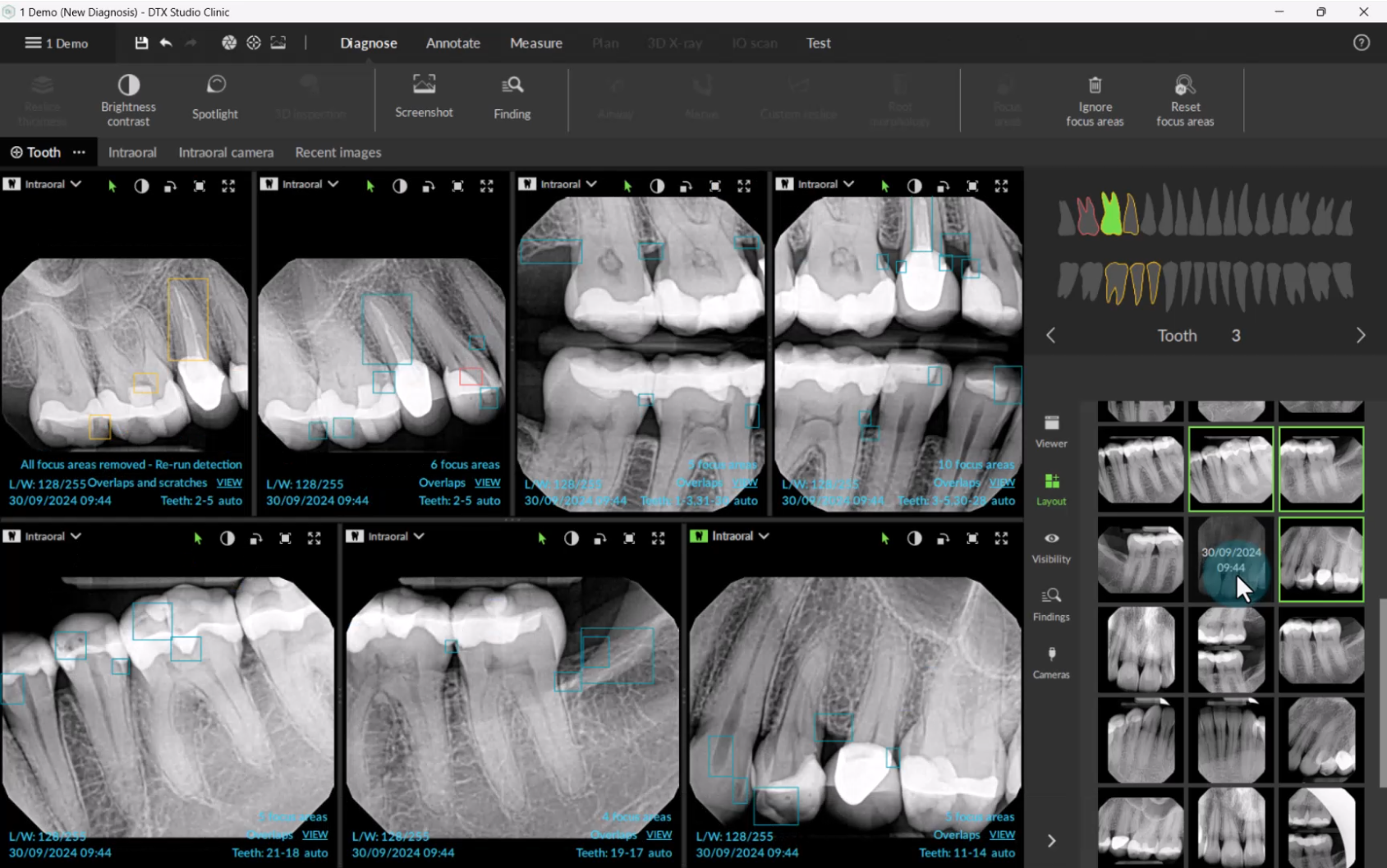Rotate the image in the Teeth 21-18 viewport
The height and width of the screenshot is (868, 1387).
pos(255,539)
